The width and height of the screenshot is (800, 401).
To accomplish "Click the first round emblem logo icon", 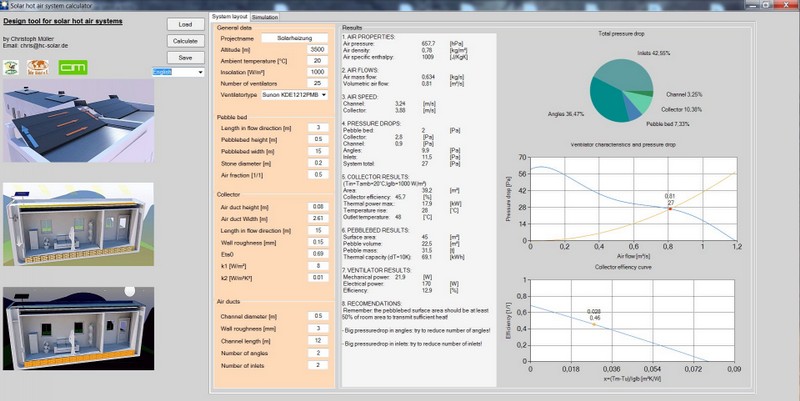I will (x=12, y=67).
